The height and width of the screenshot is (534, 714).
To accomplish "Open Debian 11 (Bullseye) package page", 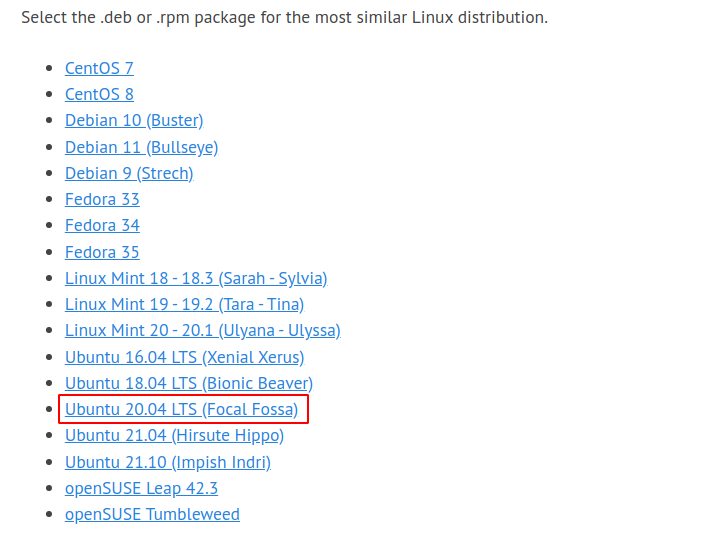I will (141, 147).
